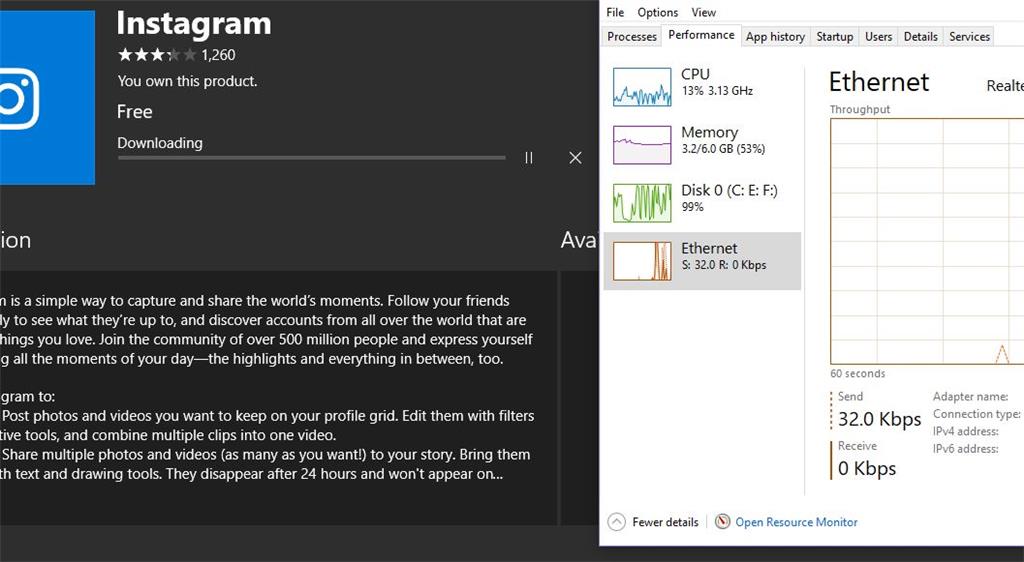Select the Memory mini graph
The width and height of the screenshot is (1024, 562).
642,145
